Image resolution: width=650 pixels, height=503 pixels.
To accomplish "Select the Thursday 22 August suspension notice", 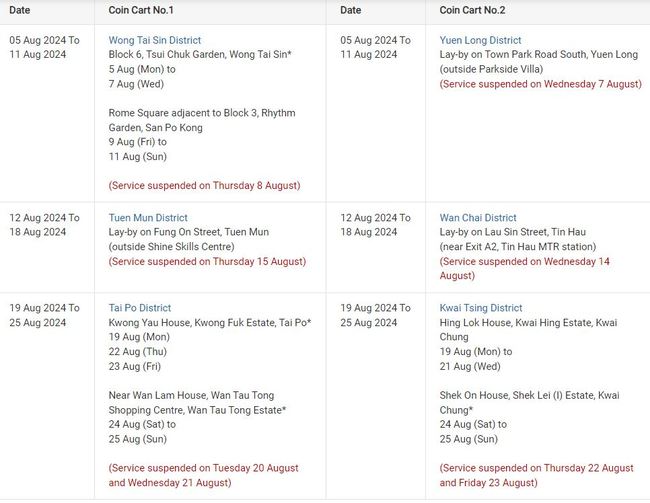I will [536, 475].
